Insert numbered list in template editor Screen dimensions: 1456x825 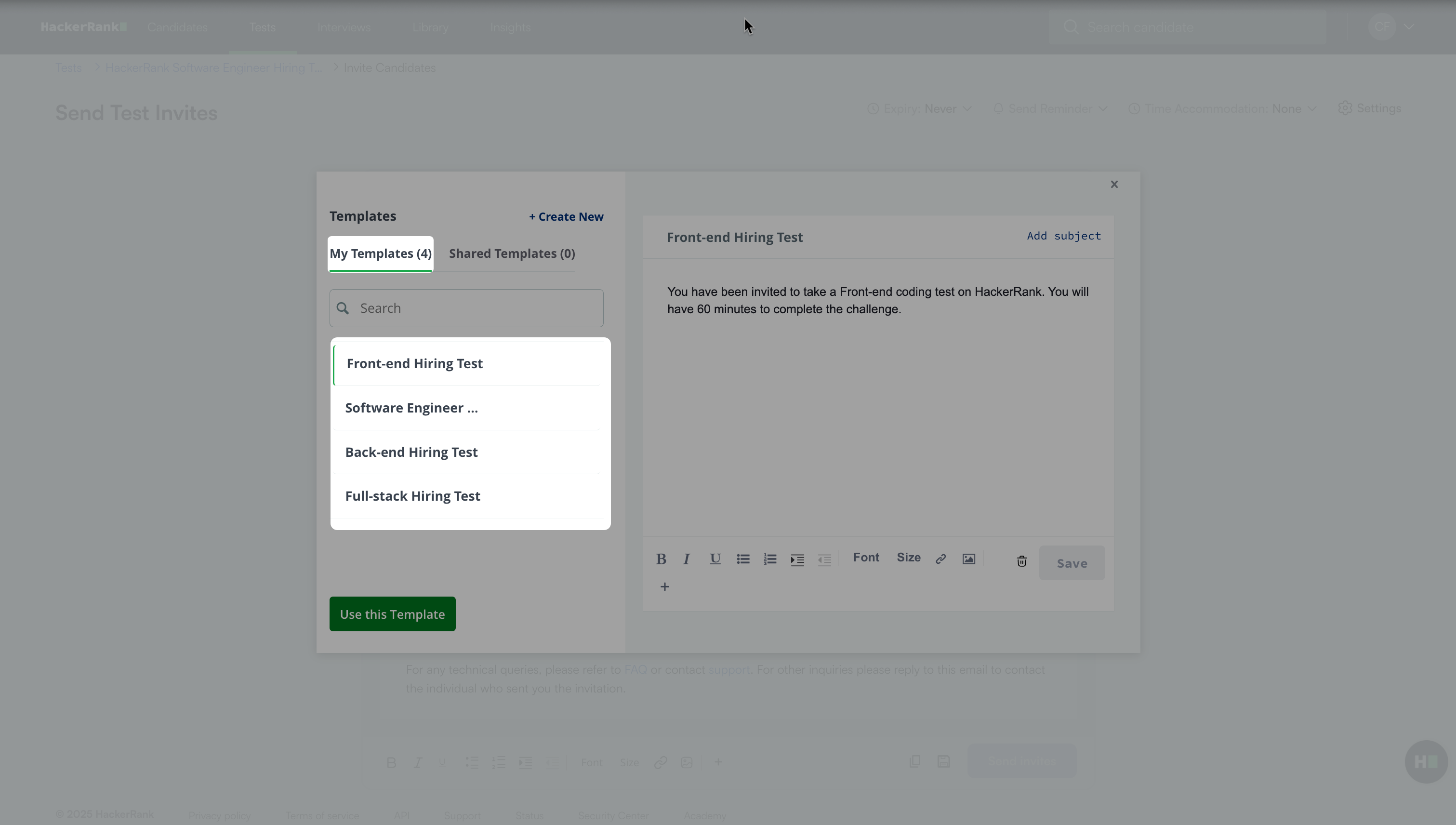pyautogui.click(x=770, y=559)
